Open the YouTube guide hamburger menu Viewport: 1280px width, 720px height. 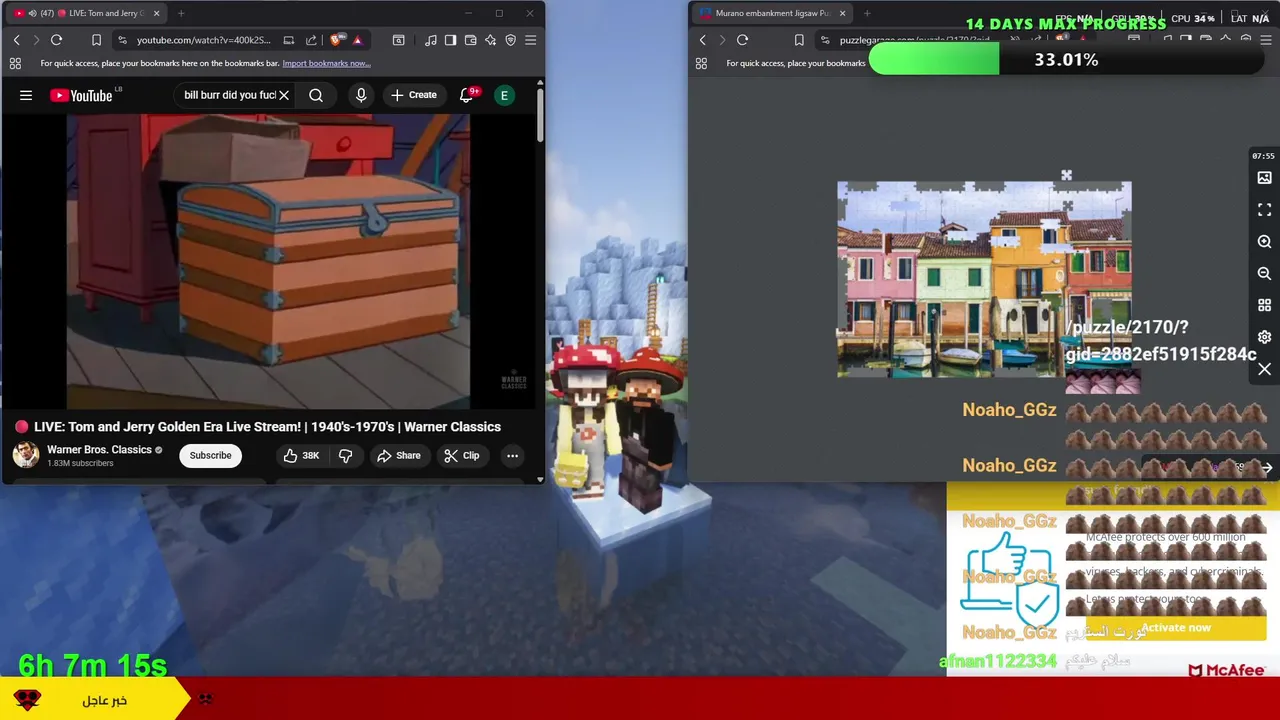26,95
